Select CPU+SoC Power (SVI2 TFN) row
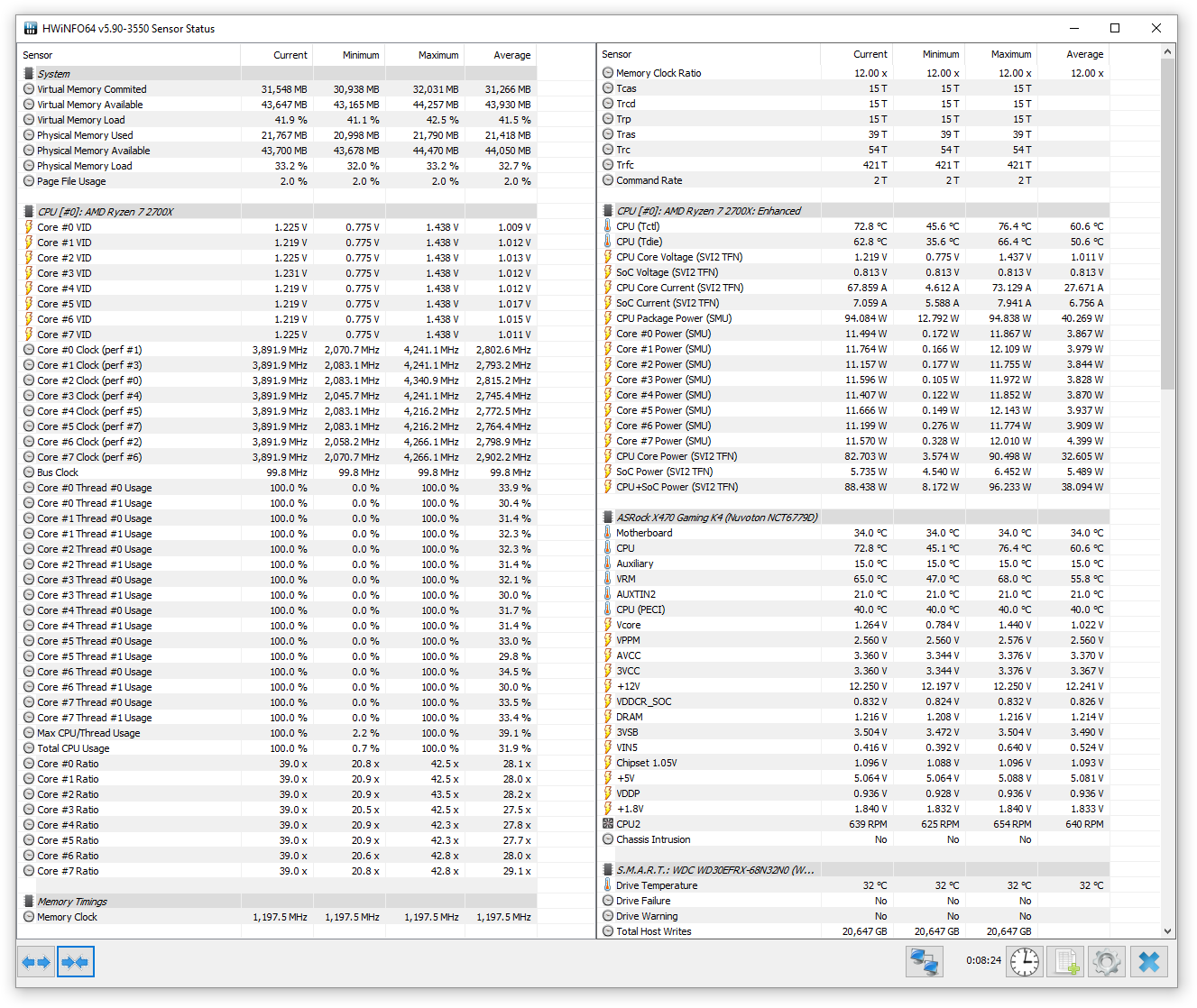Screen dimensions: 1197x1008 coord(854,487)
